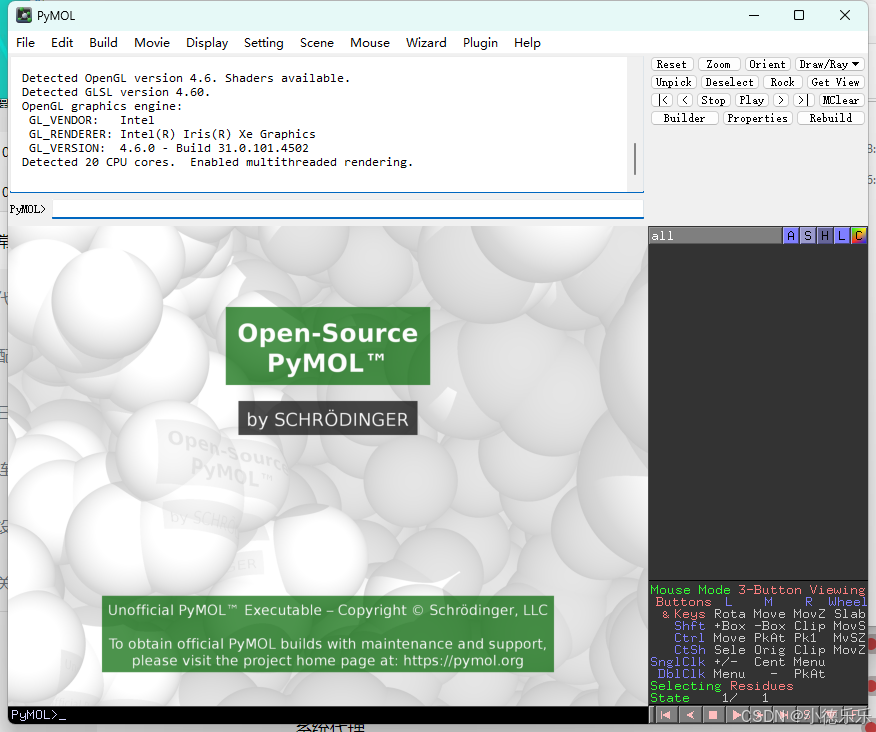Open the Properties panel
This screenshot has width=876, height=732.
pyautogui.click(x=758, y=118)
